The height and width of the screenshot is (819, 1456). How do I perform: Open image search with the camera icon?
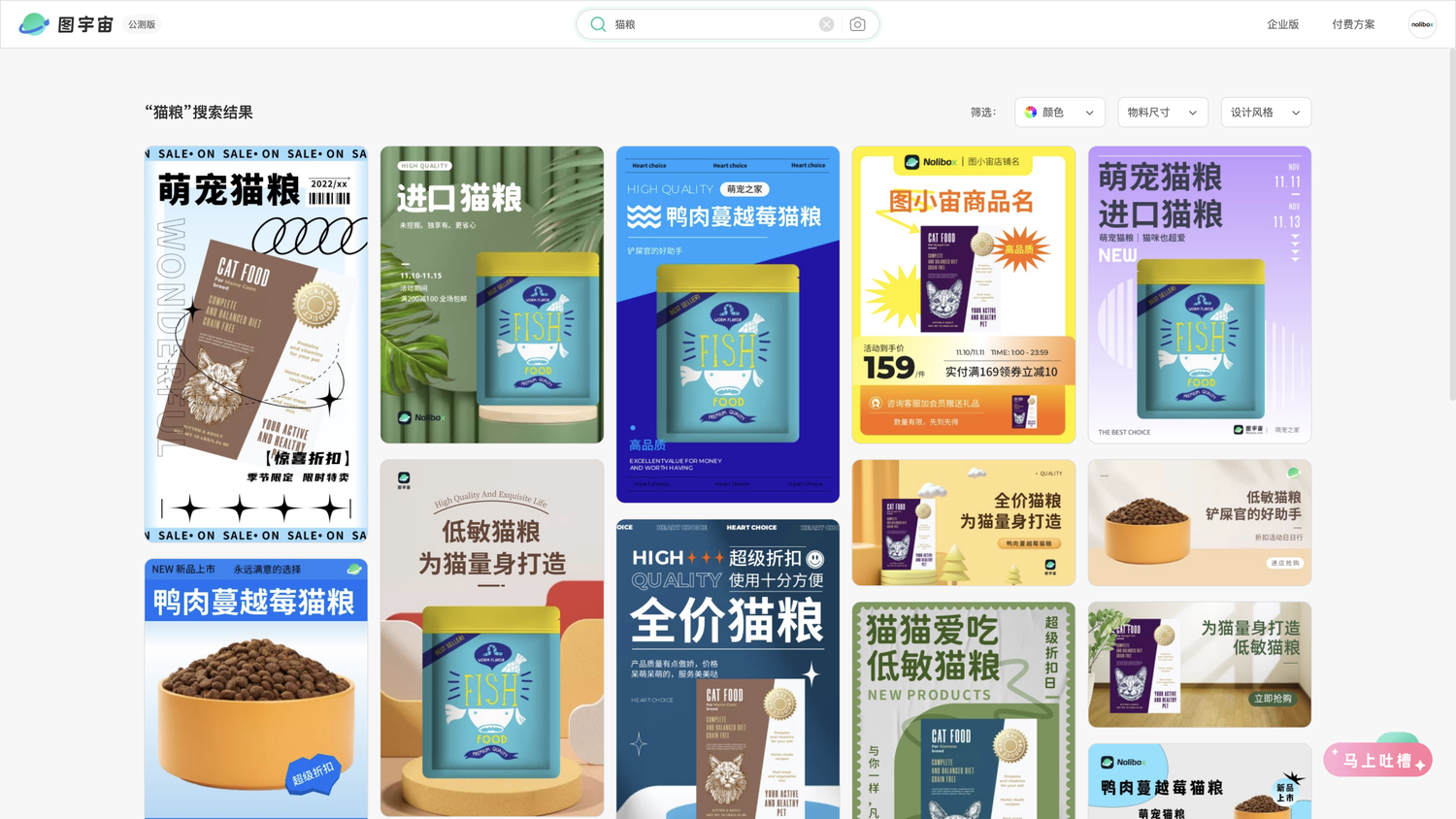pos(857,24)
